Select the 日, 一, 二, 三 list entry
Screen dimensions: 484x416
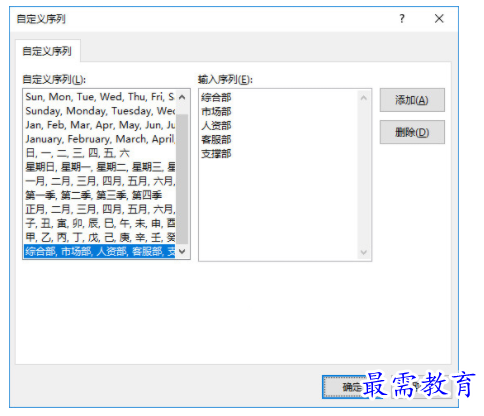100,153
